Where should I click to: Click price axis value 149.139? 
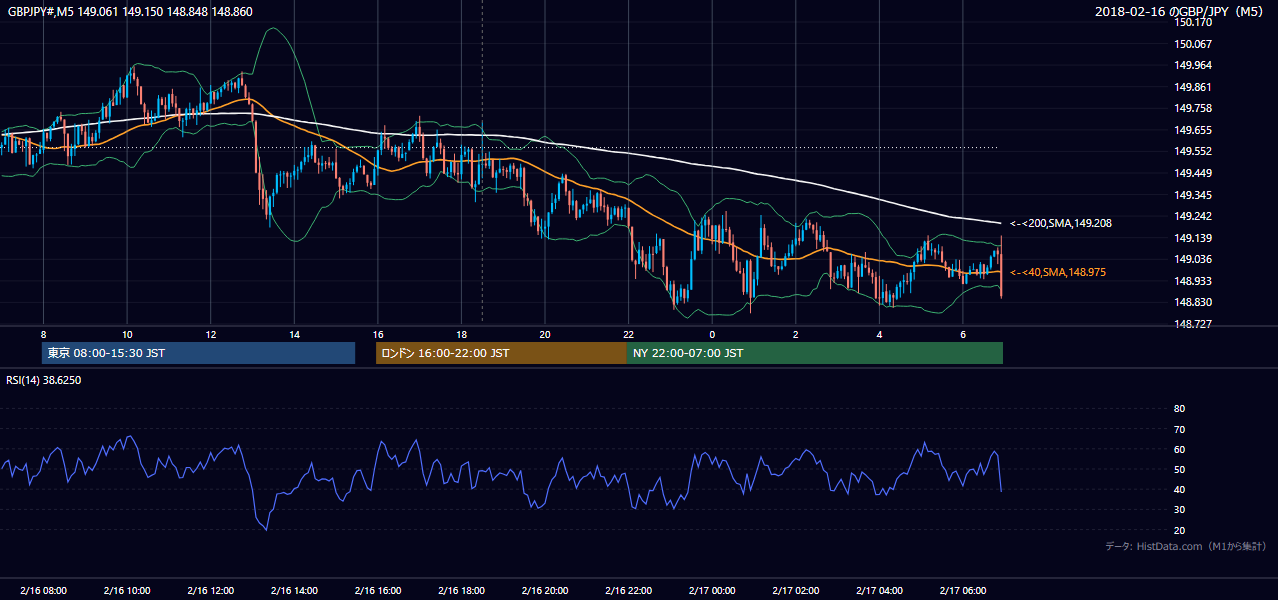click(x=1193, y=238)
